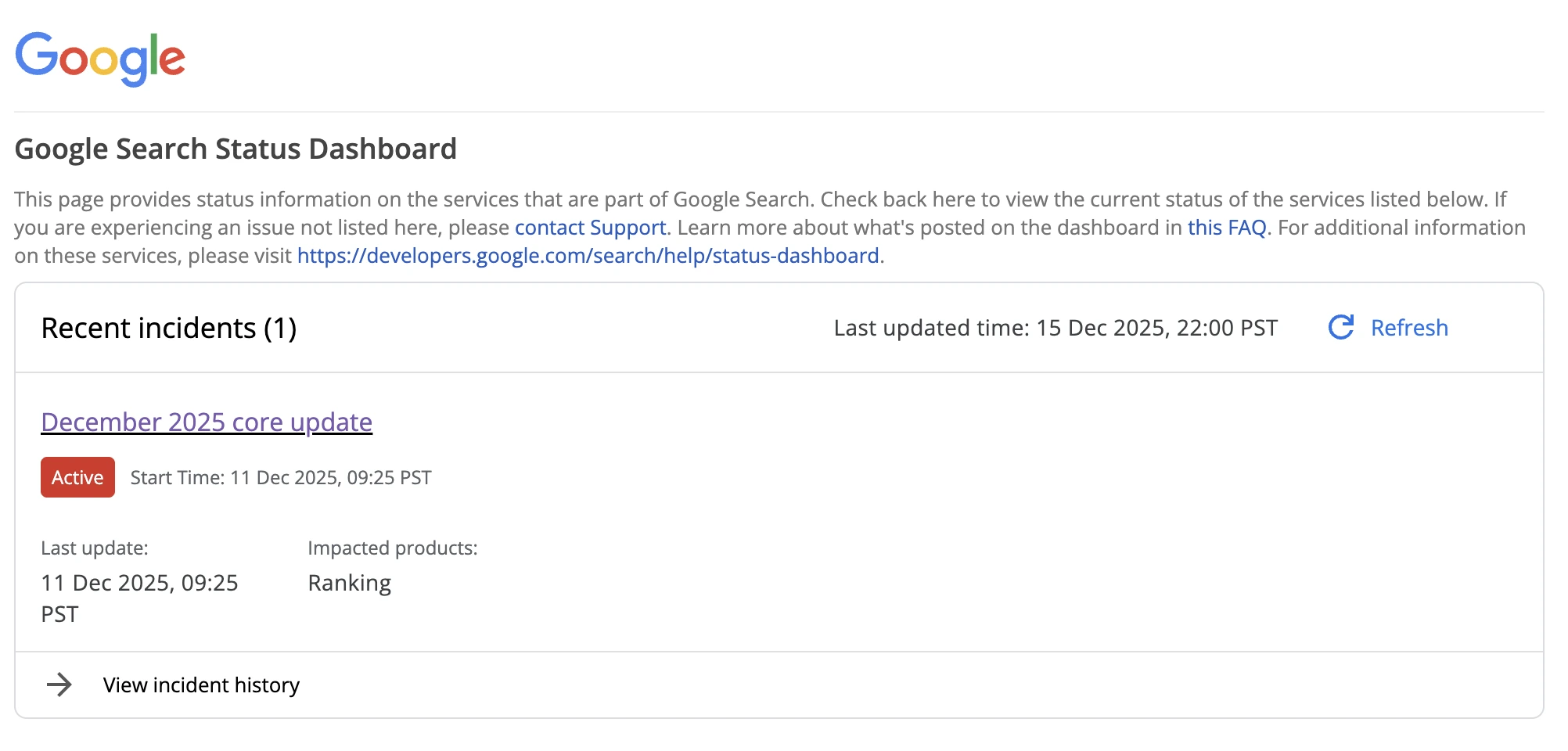Click the Refresh text label
The width and height of the screenshot is (1568, 751).
pyautogui.click(x=1408, y=328)
